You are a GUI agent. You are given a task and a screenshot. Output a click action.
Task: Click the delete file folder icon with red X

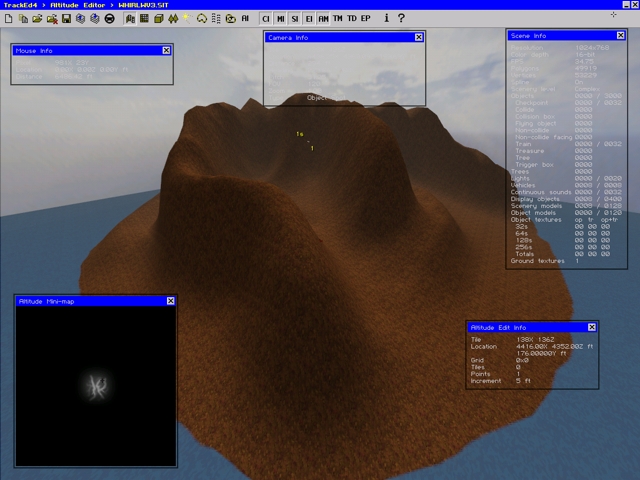pyautogui.click(x=52, y=19)
